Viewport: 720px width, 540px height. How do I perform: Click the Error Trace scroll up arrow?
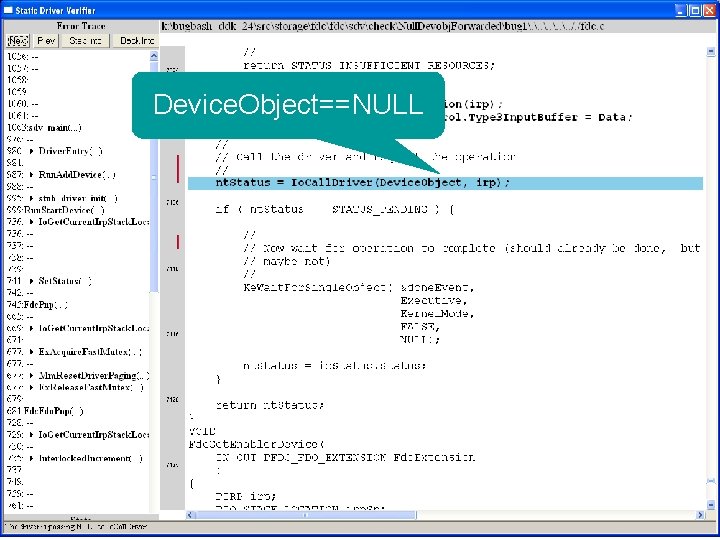point(154,56)
